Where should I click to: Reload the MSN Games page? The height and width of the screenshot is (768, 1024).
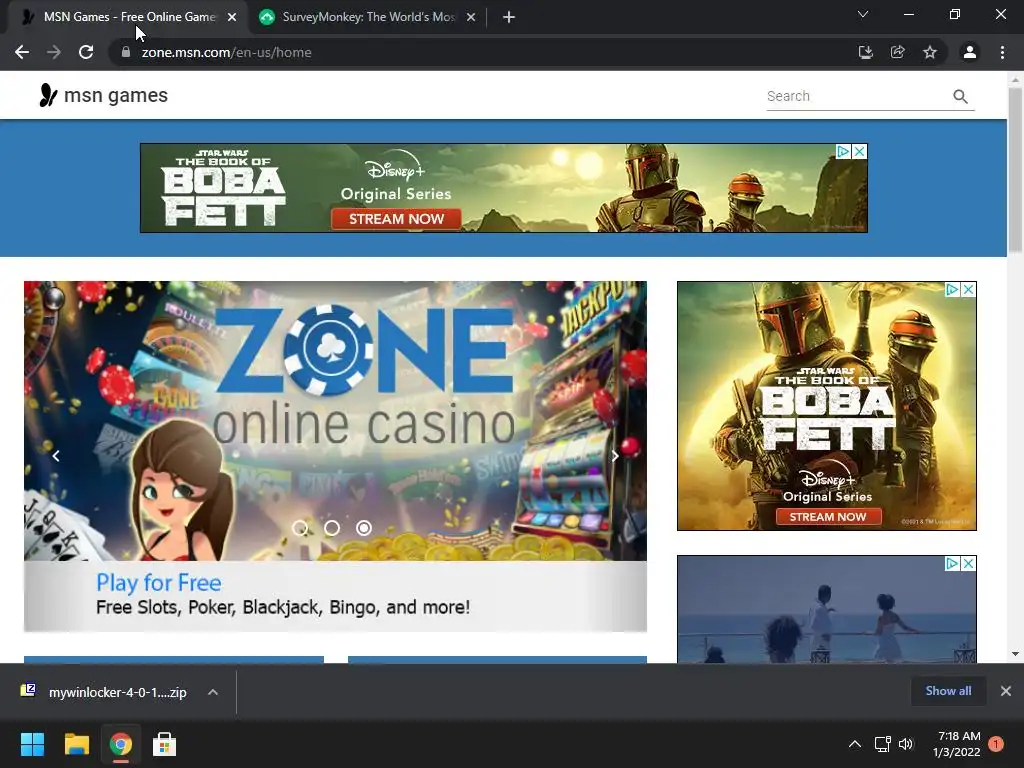(x=86, y=52)
